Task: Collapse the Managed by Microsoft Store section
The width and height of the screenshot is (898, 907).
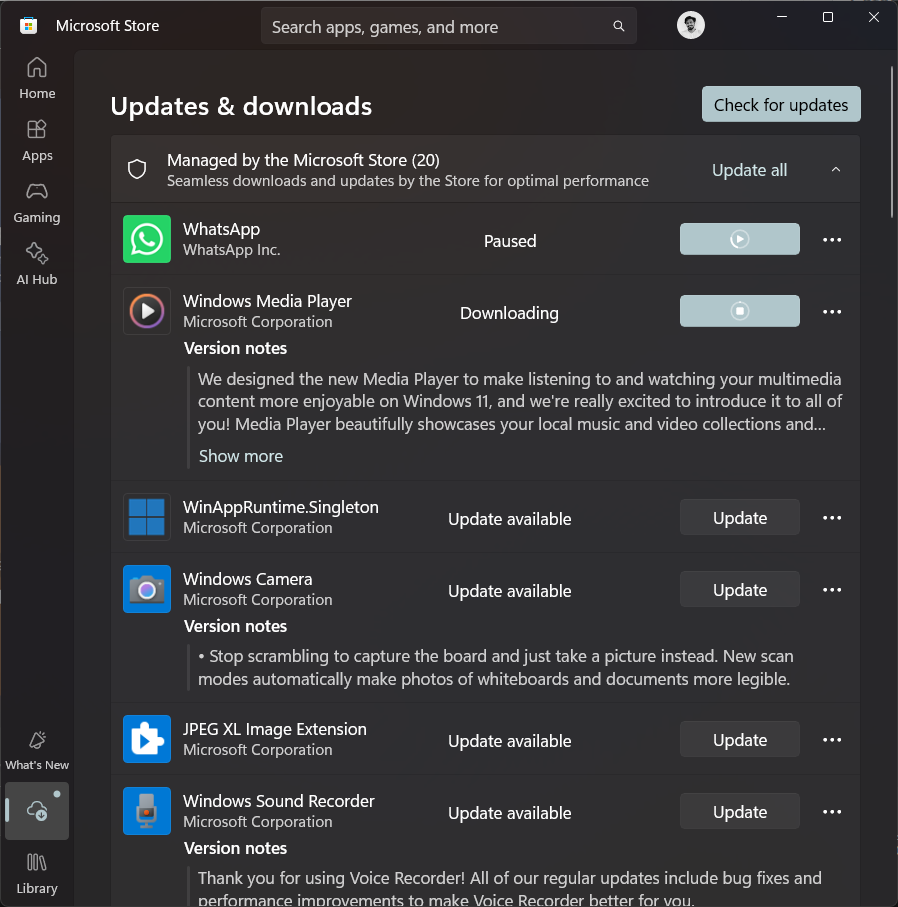Action: tap(836, 169)
